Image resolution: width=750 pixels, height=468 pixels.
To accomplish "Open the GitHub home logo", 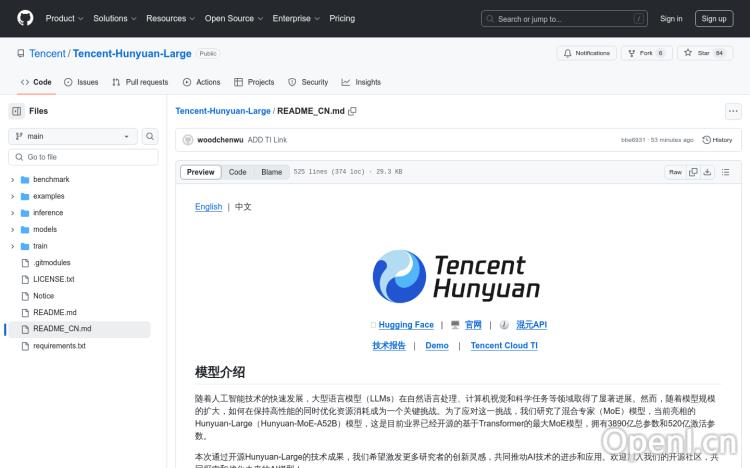I will click(25, 18).
